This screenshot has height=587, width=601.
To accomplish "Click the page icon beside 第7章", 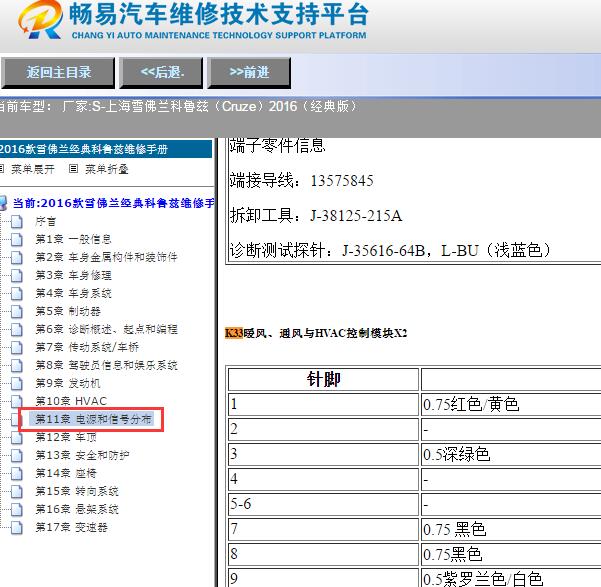I will pyautogui.click(x=16, y=347).
